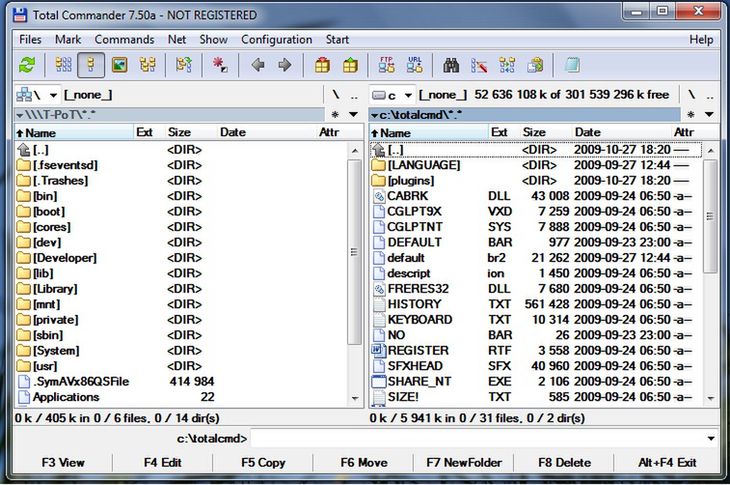Click the F3 View button

tap(63, 463)
